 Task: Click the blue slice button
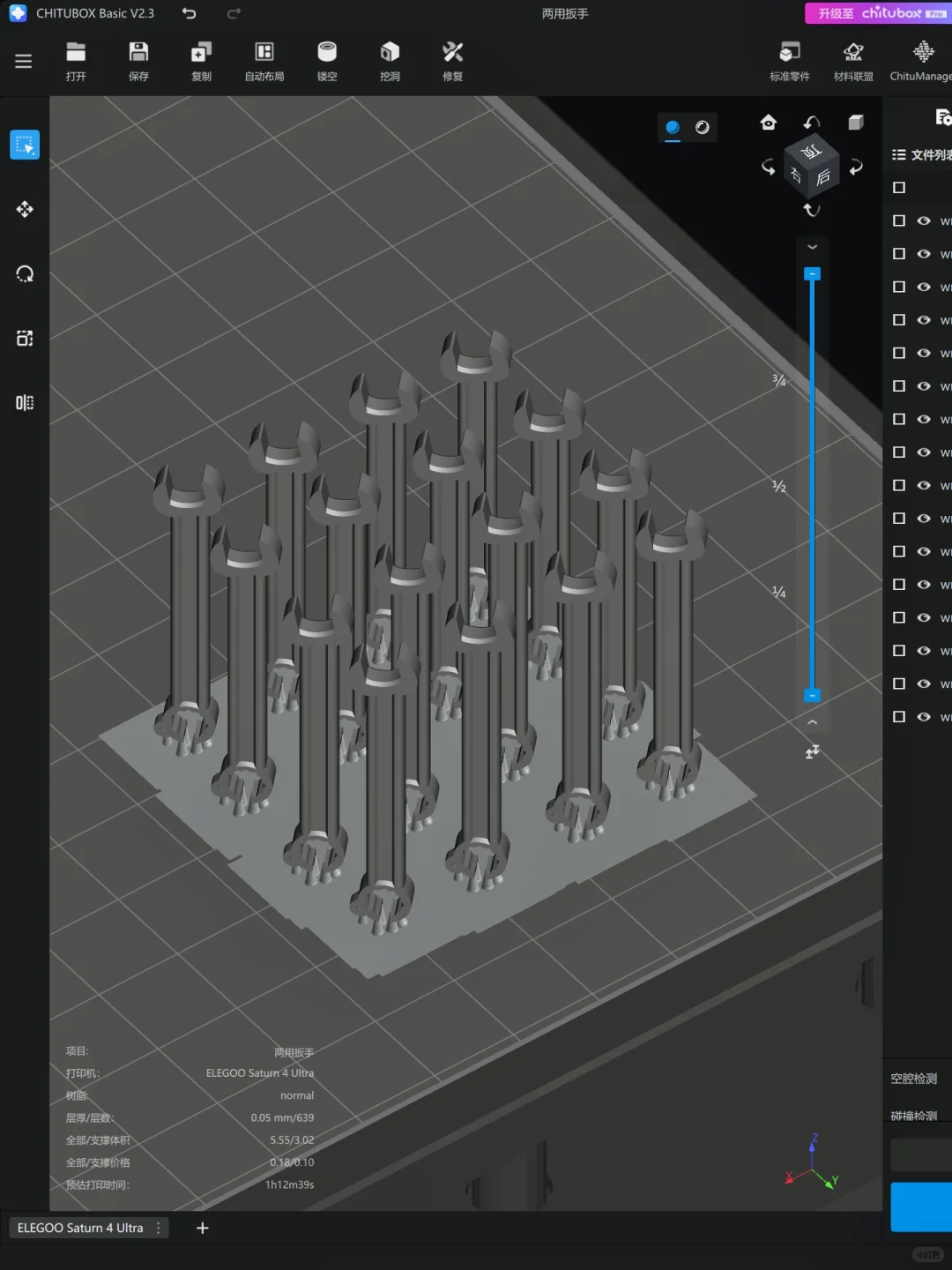[921, 1206]
